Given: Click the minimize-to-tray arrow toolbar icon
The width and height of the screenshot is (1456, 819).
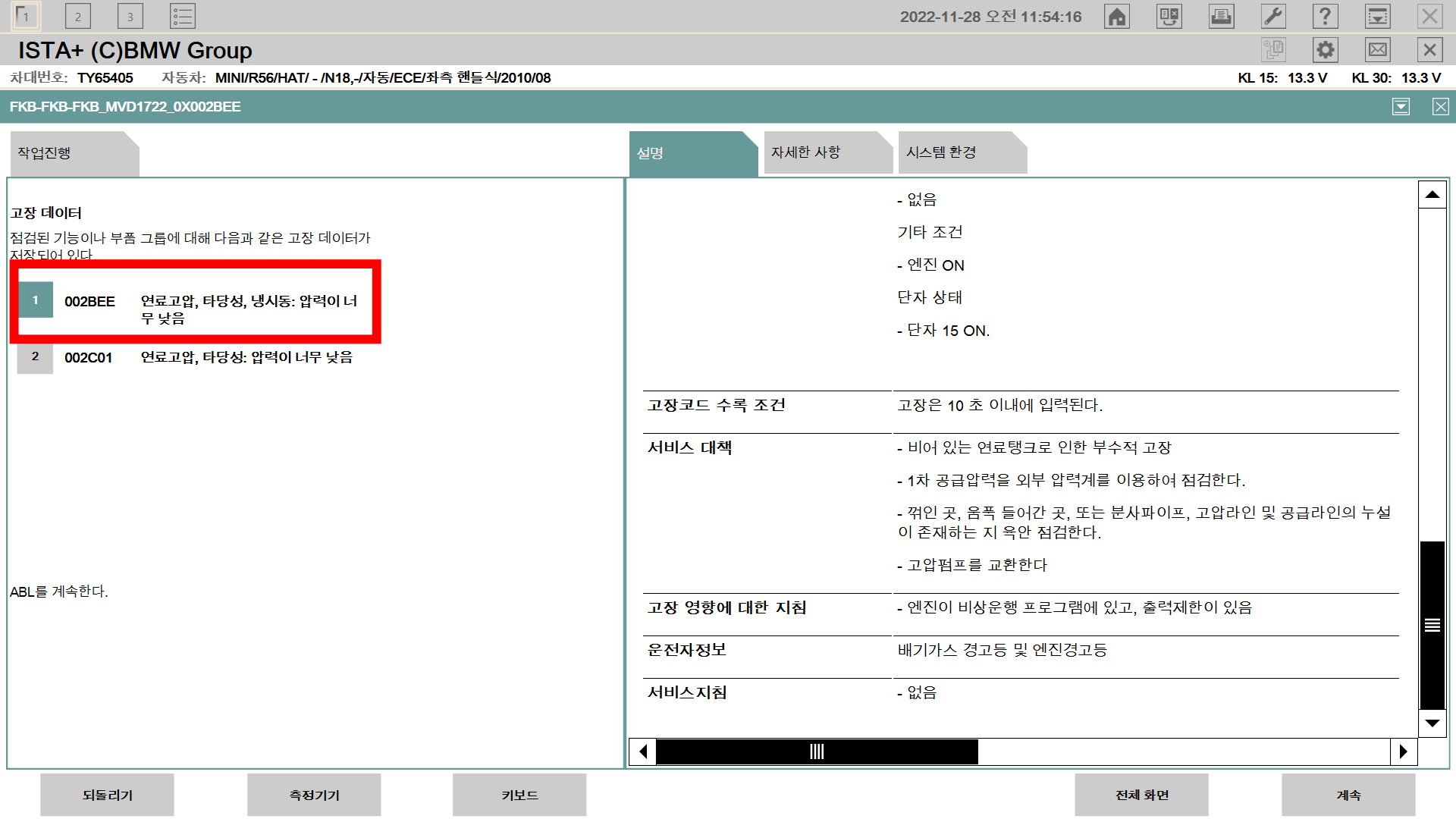Looking at the screenshot, I should (1377, 17).
